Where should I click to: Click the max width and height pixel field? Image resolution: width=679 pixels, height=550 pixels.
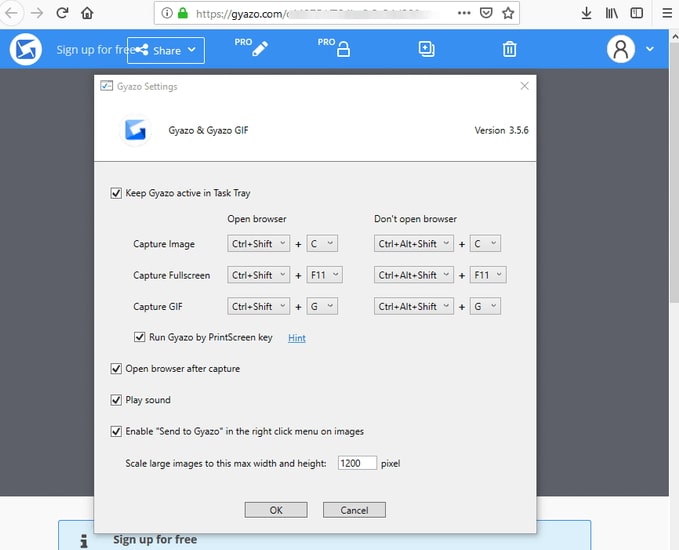(357, 463)
